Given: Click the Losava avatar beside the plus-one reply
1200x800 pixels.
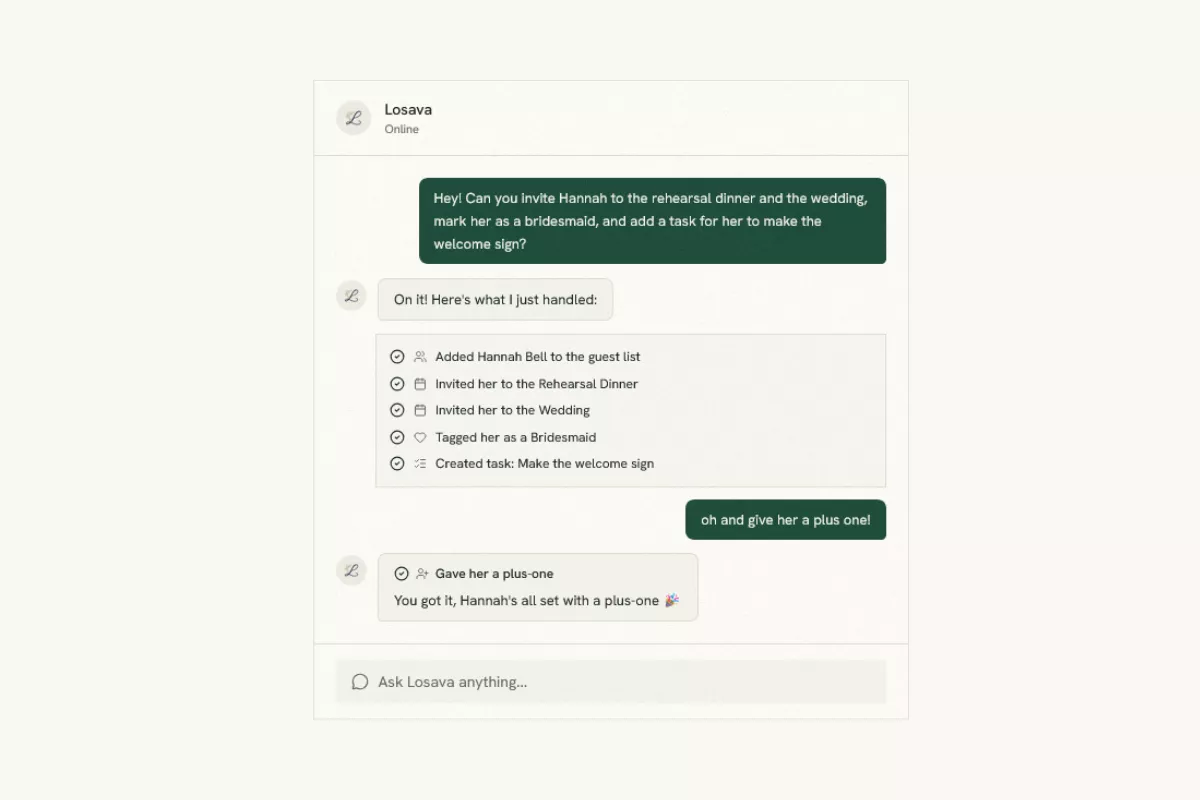Looking at the screenshot, I should 351,571.
